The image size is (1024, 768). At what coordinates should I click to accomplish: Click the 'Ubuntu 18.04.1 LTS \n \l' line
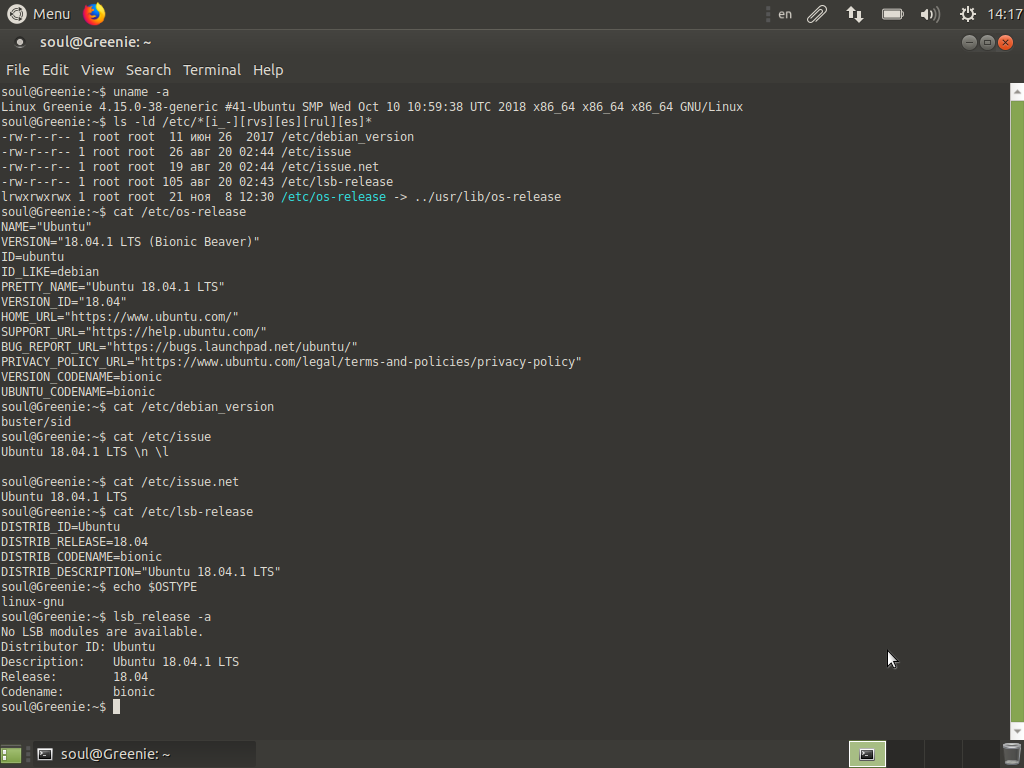84,453
